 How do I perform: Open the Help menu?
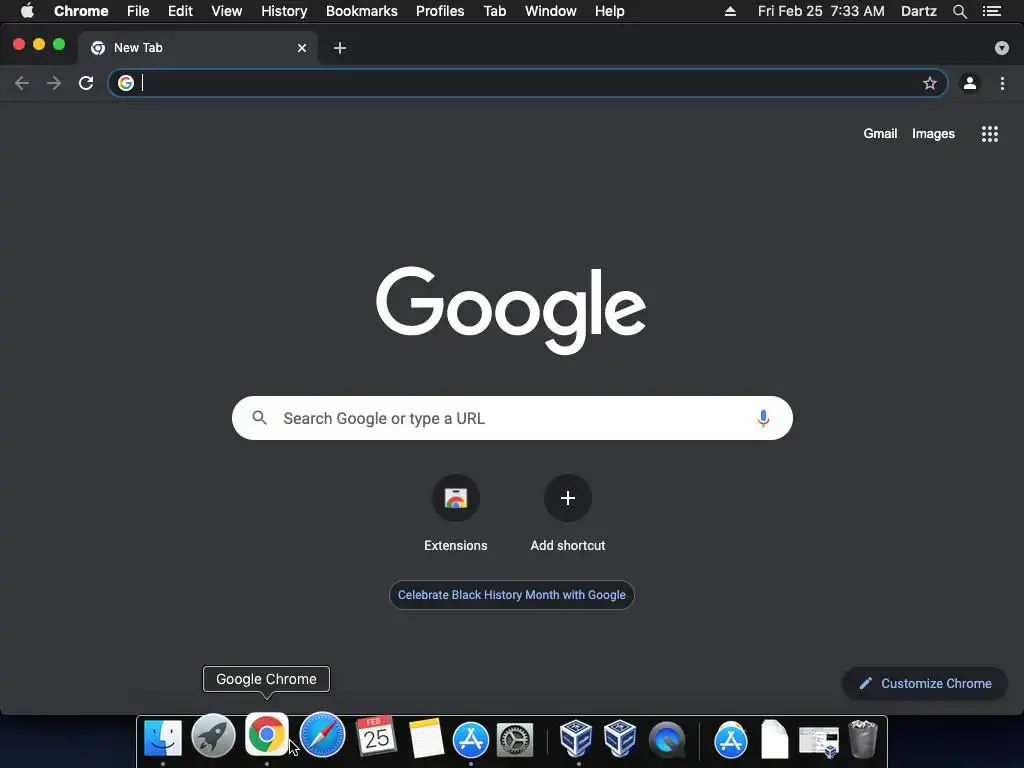(x=609, y=11)
